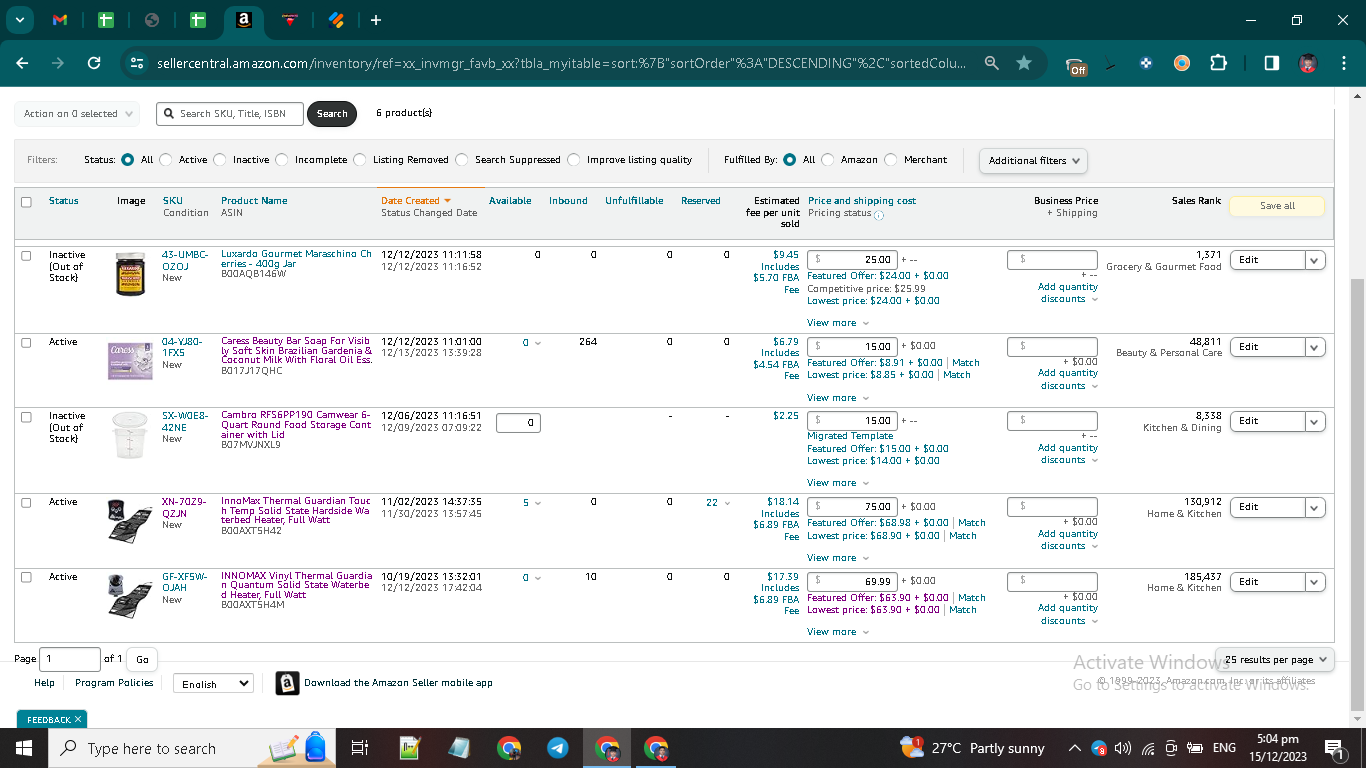Click Go to jump to the page
Viewport: 1366px width, 768px height.
pos(142,660)
